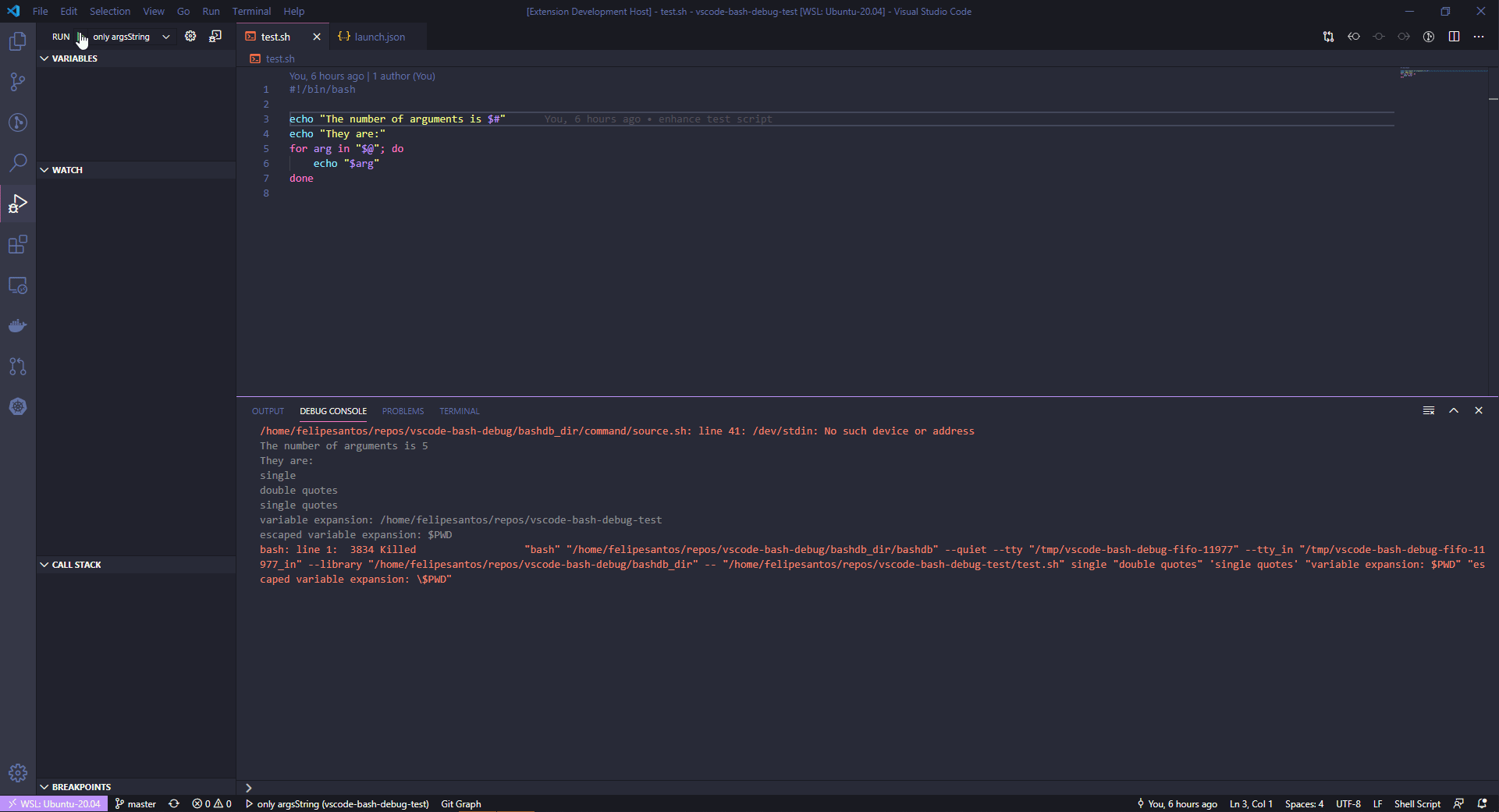
Task: Switch to the OUTPUT panel tab
Action: pyautogui.click(x=268, y=411)
